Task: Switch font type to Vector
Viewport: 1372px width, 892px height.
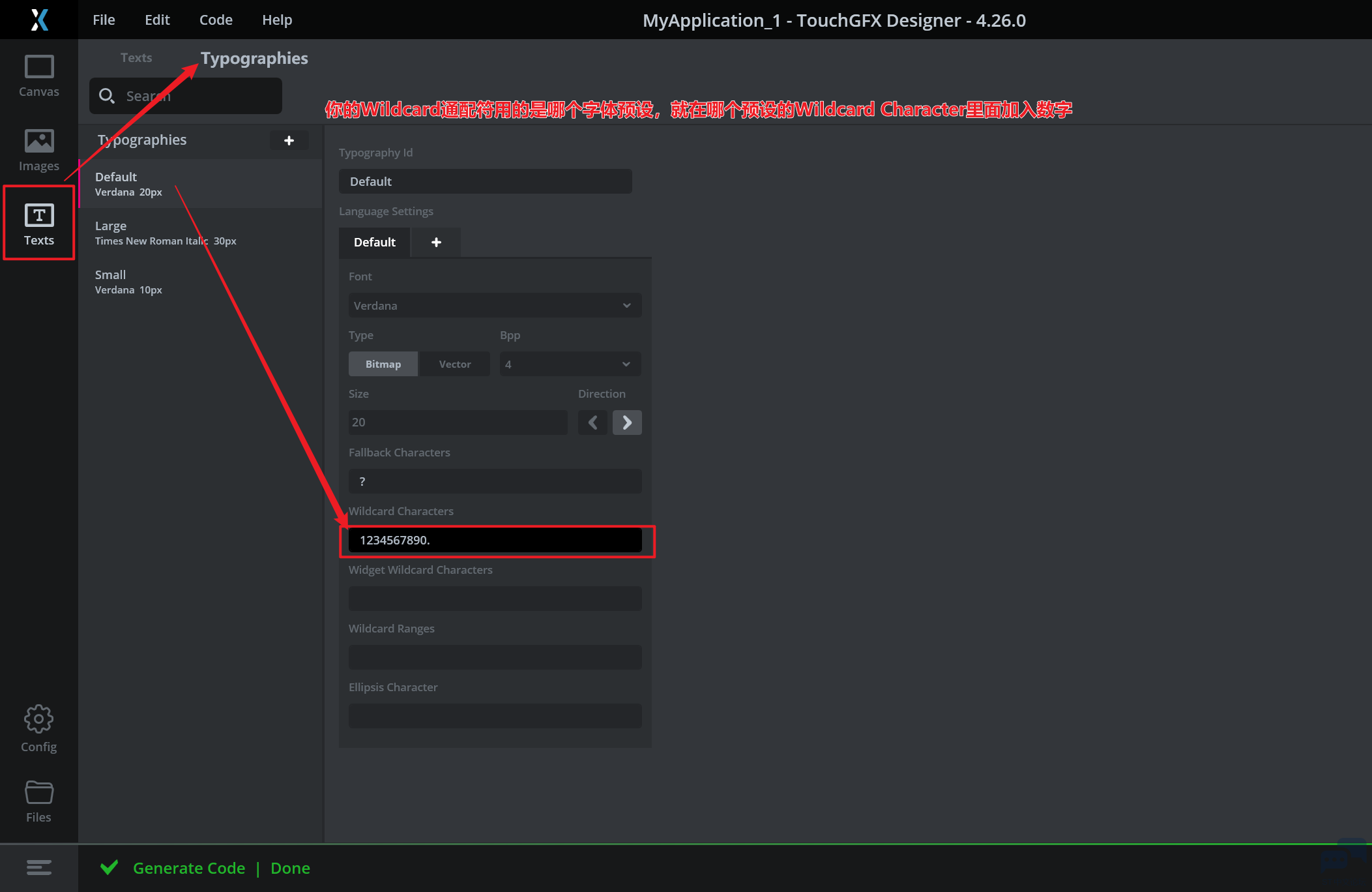Action: [454, 364]
